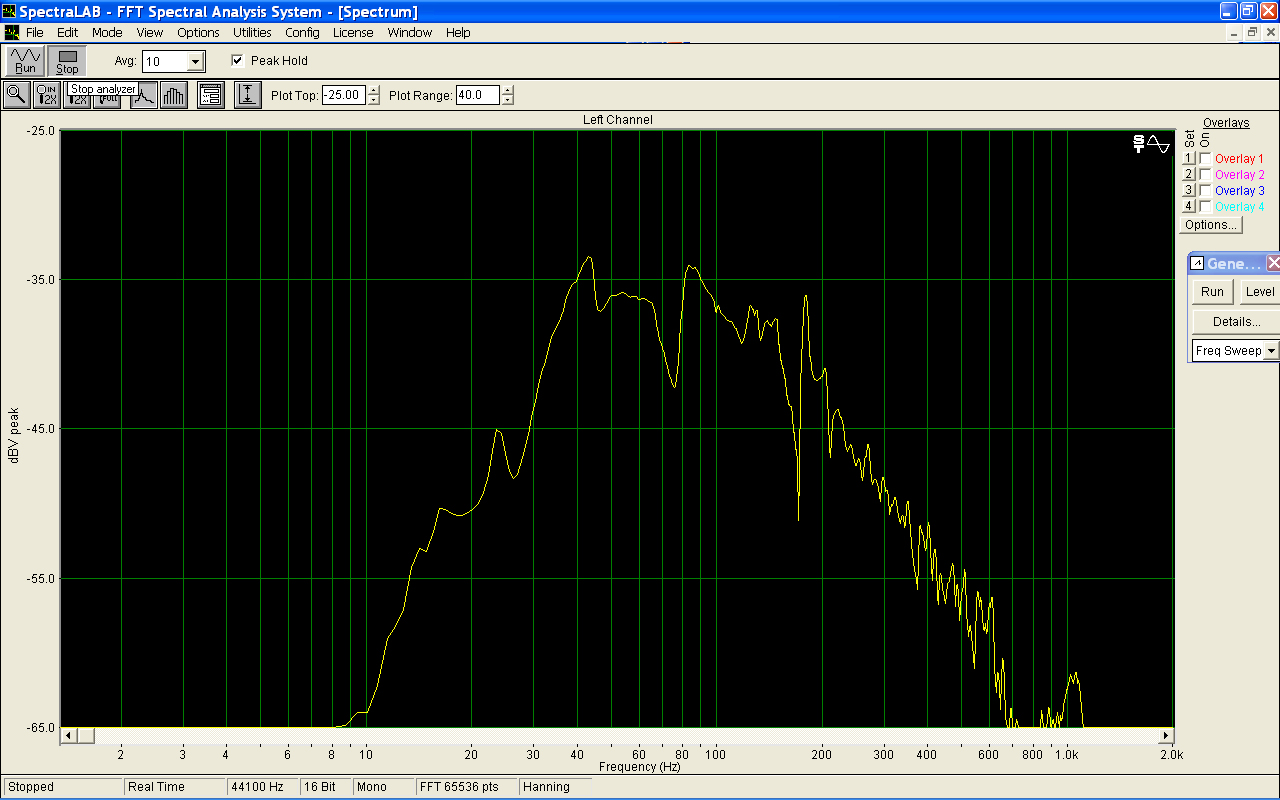1280x800 pixels.
Task: Click the Zoom In 2X icon
Action: point(47,95)
